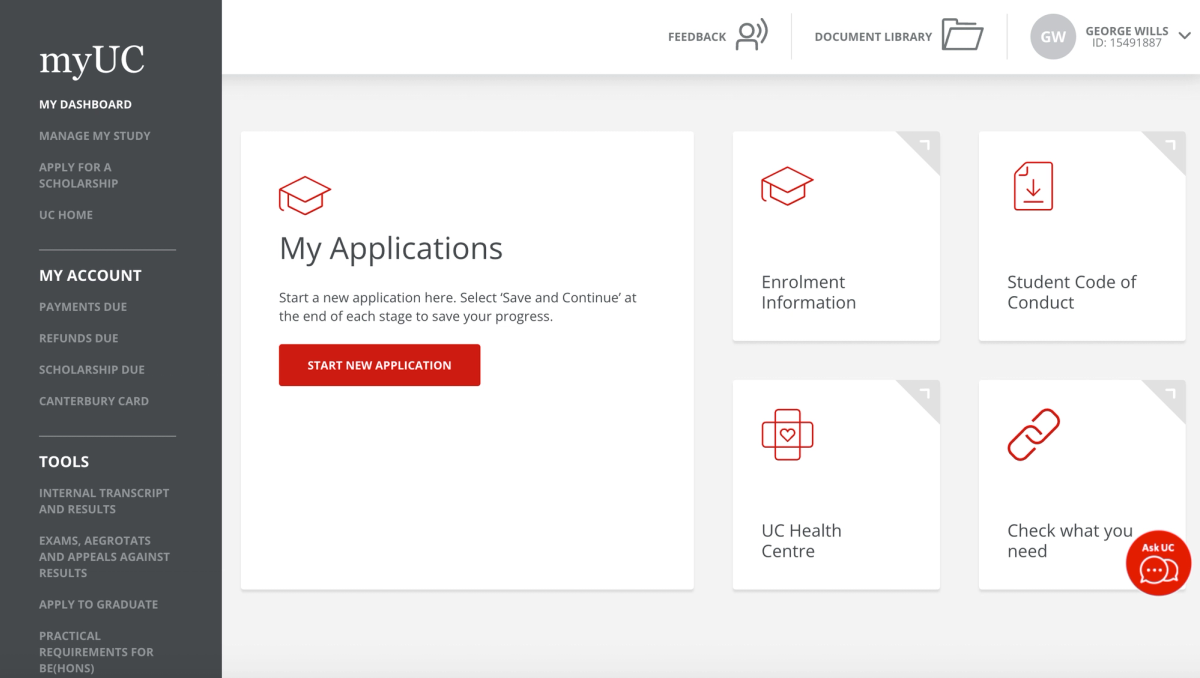Image resolution: width=1200 pixels, height=678 pixels.
Task: Click the graduation cap icon on Enrolment Information
Action: tap(787, 186)
